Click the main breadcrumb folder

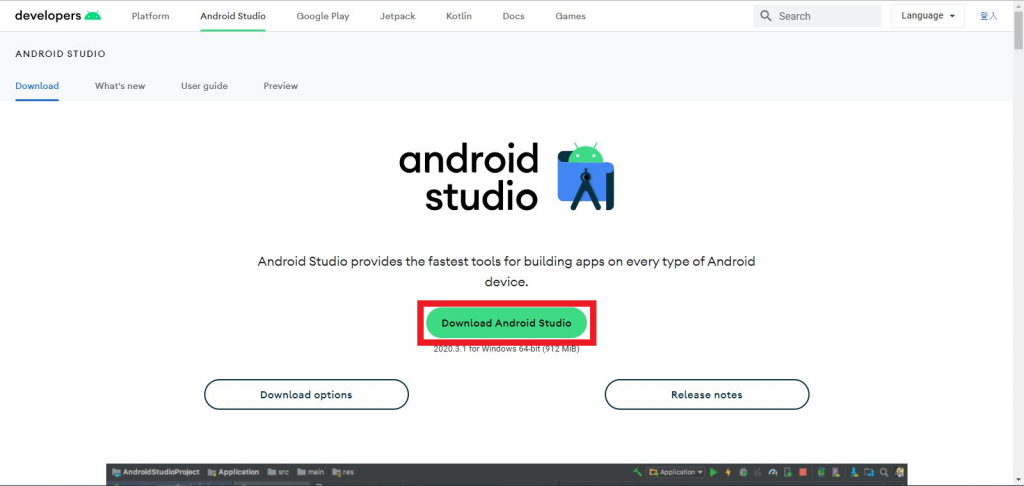[311, 472]
